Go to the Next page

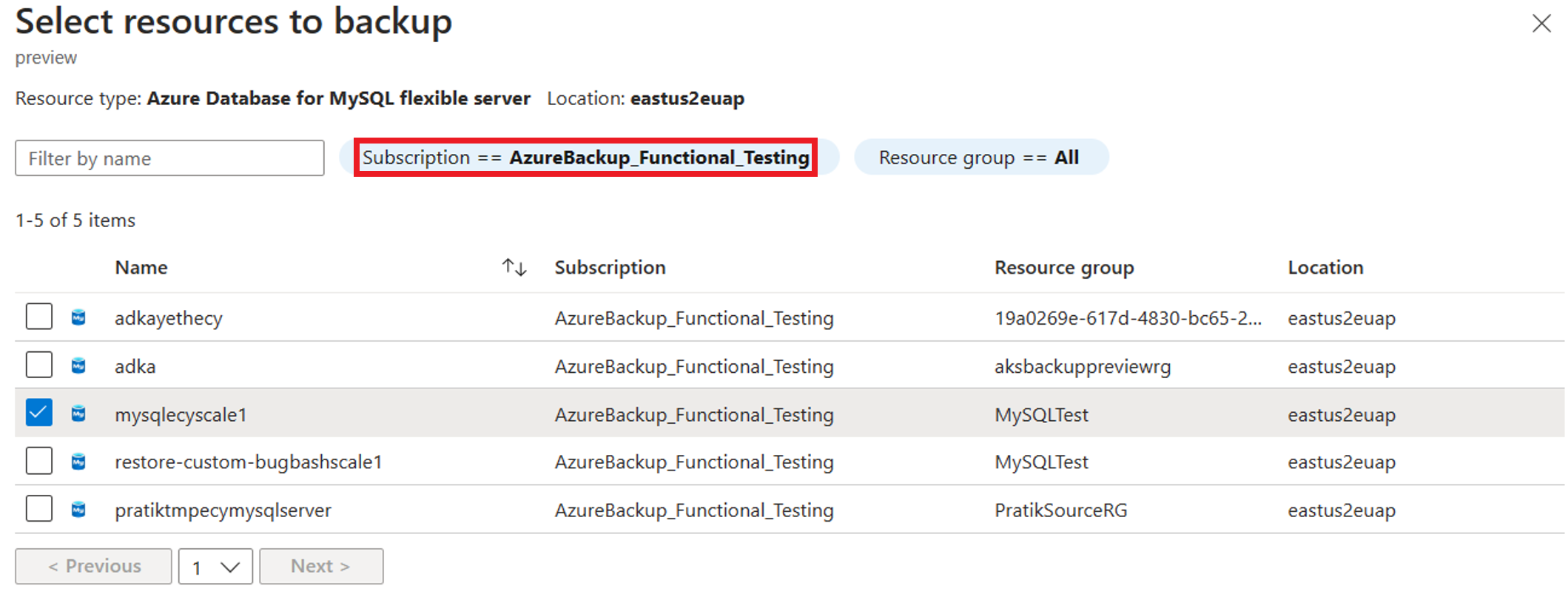(x=321, y=567)
